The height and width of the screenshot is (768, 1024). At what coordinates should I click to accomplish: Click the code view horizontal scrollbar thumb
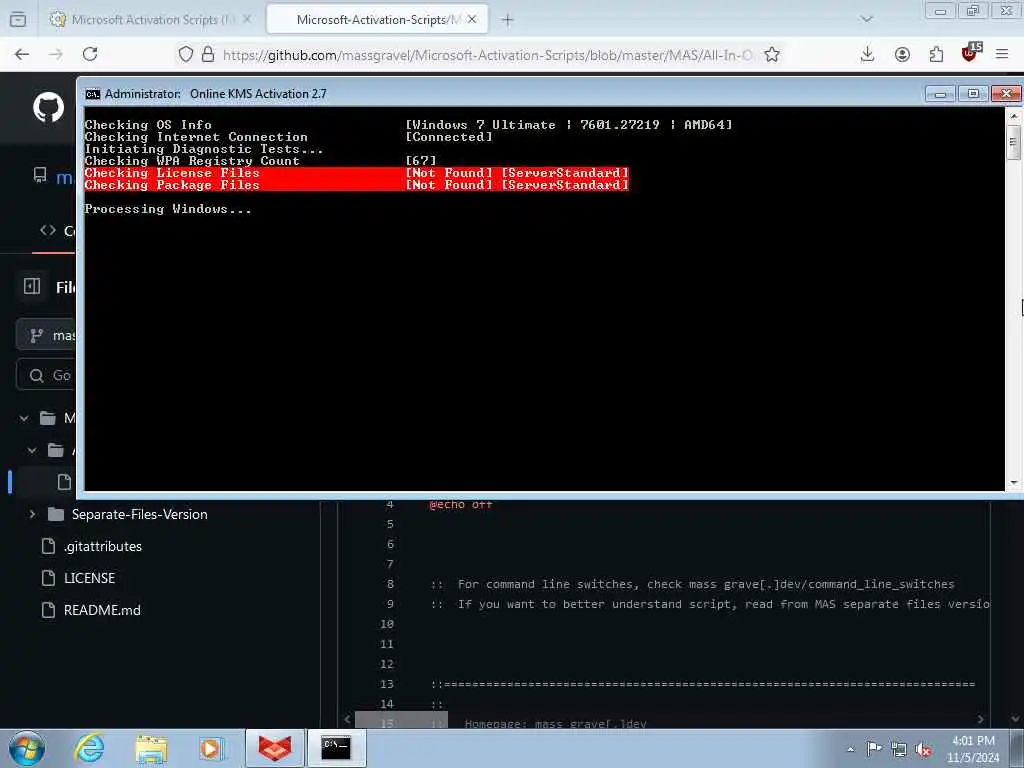(x=401, y=720)
